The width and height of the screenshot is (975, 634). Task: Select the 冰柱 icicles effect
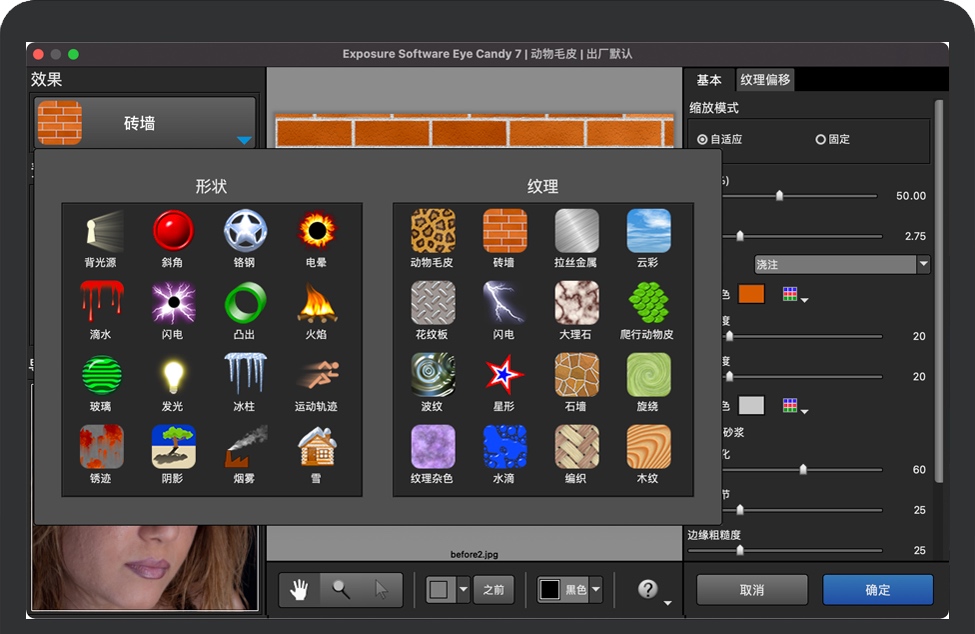245,375
